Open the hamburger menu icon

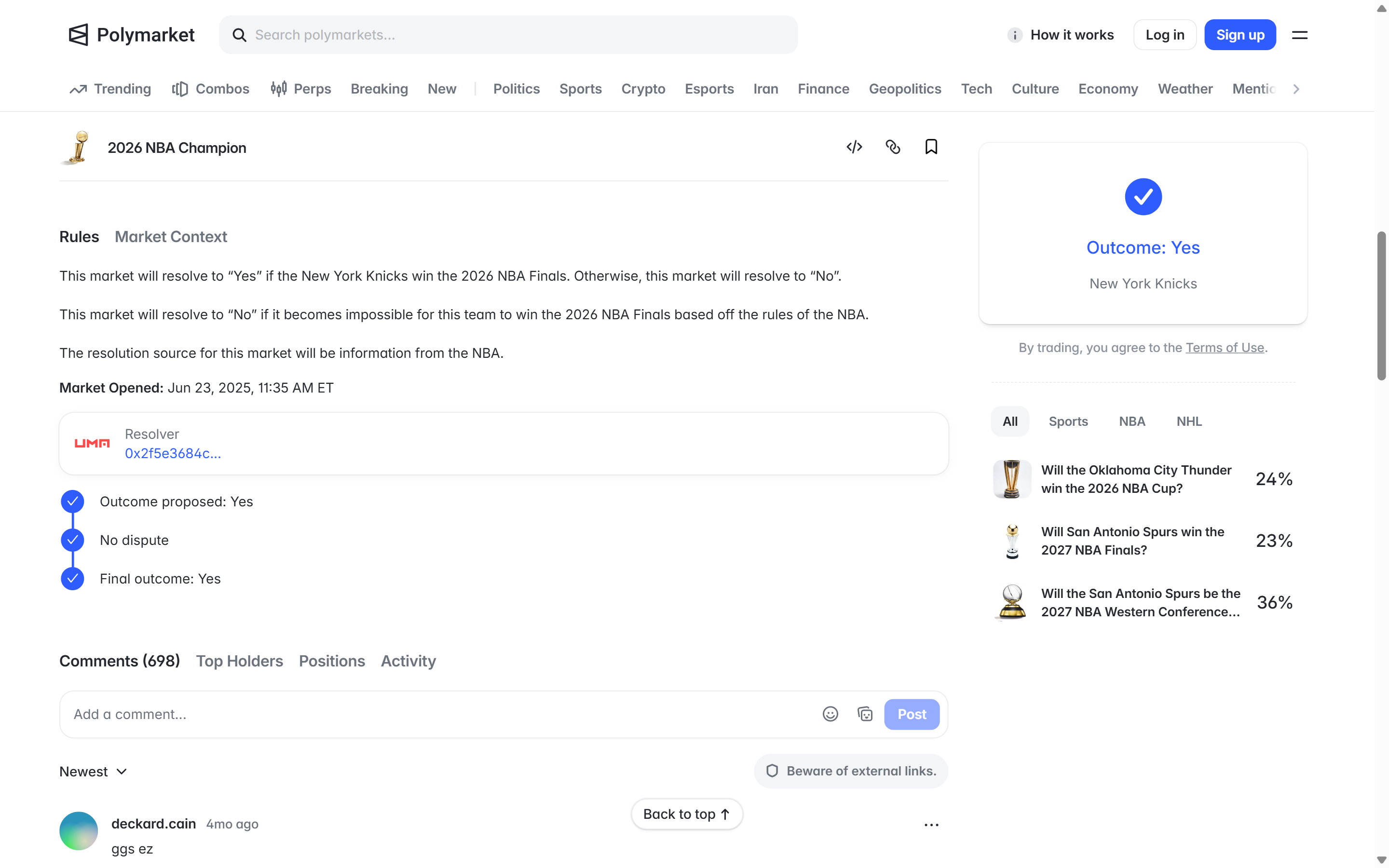(x=1299, y=35)
